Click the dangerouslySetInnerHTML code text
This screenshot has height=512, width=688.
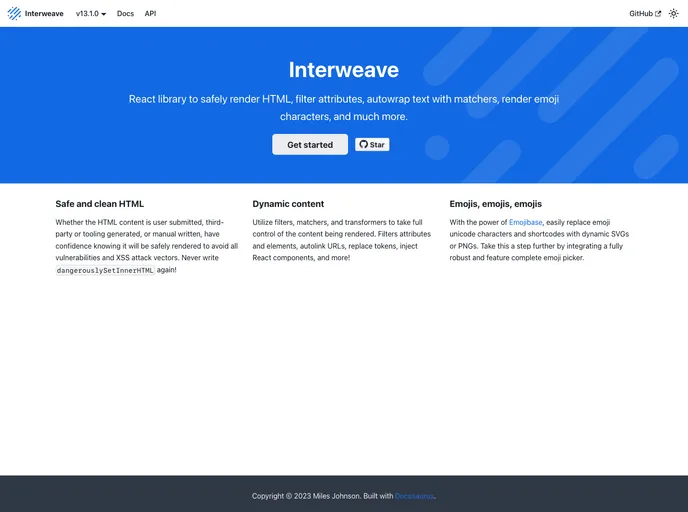click(x=105, y=270)
